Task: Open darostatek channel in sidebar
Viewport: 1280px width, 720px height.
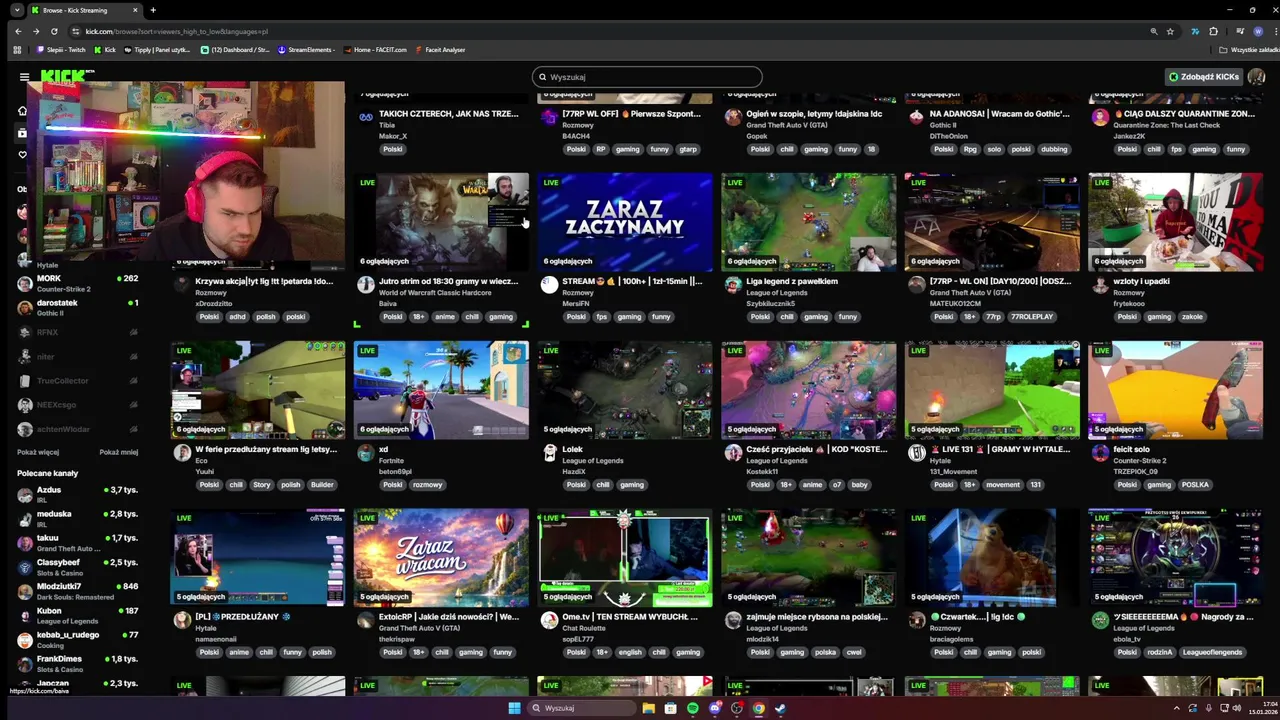Action: pos(78,307)
